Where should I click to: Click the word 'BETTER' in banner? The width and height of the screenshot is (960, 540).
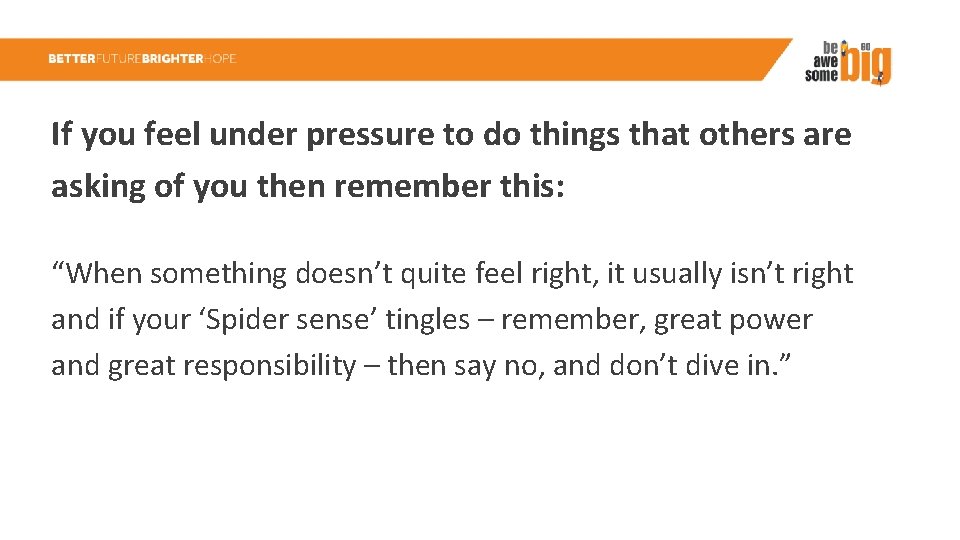click(x=72, y=59)
